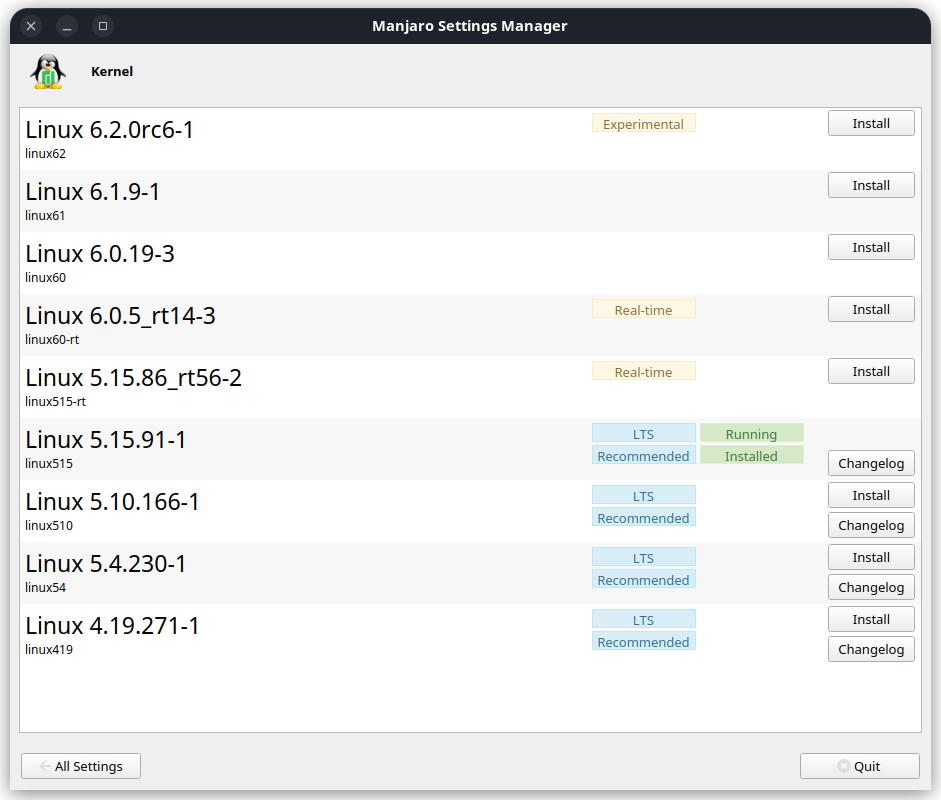Screen dimensions: 941x800
Task: Select the Linux 5.4.230-1 title
Action: 106,564
